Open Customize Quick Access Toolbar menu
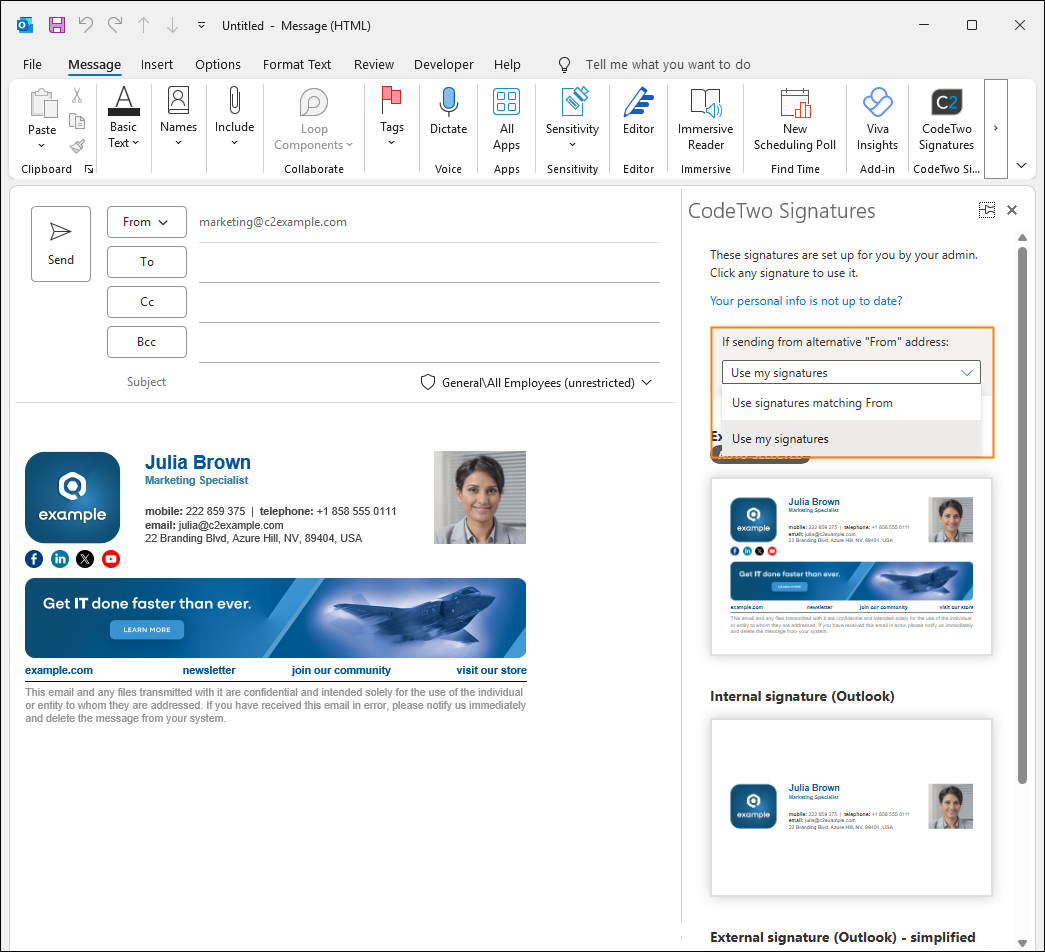1045x952 pixels. tap(201, 25)
